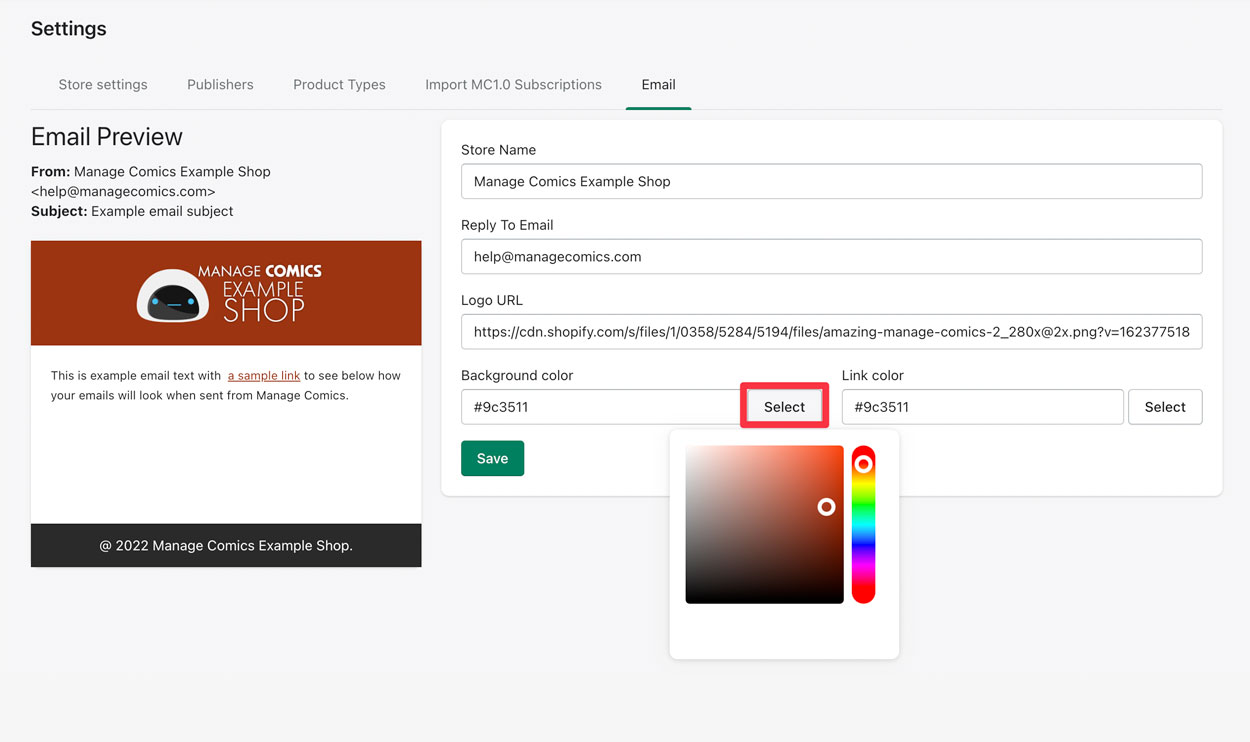This screenshot has width=1250, height=742.
Task: Click the saturation picker handle circle
Action: (x=826, y=507)
